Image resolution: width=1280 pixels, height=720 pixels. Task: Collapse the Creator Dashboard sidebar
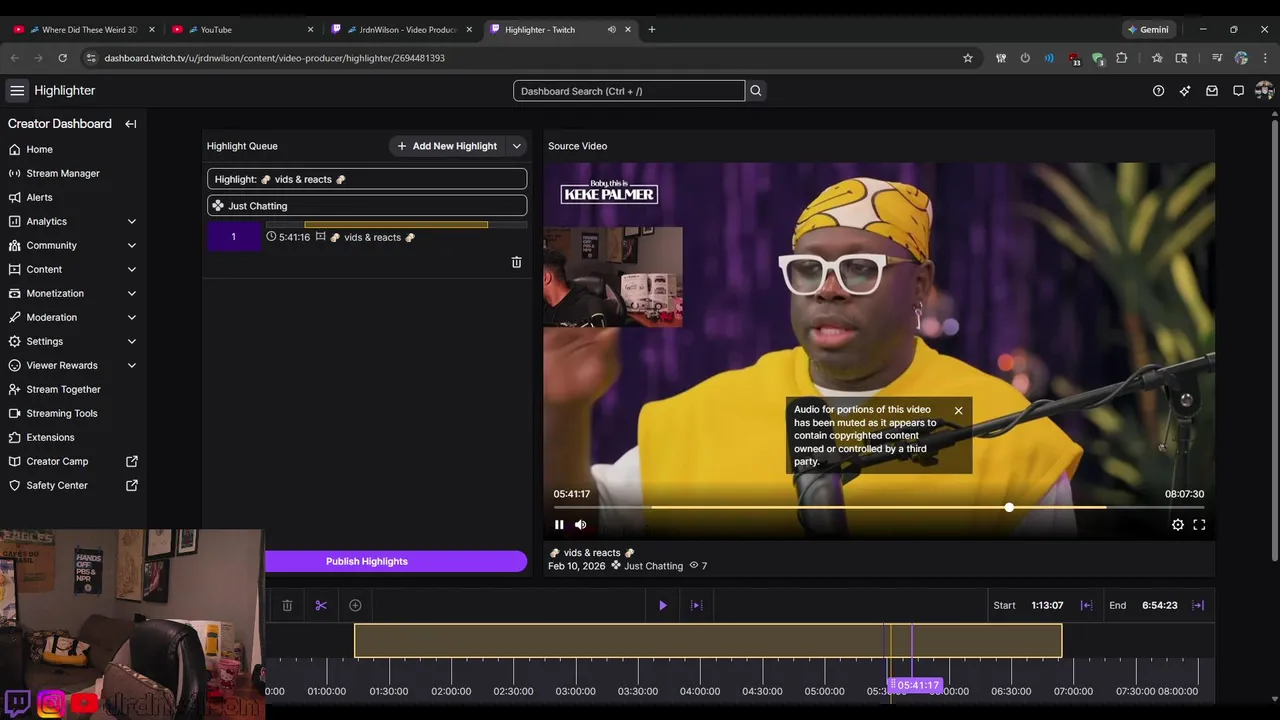[x=131, y=124]
